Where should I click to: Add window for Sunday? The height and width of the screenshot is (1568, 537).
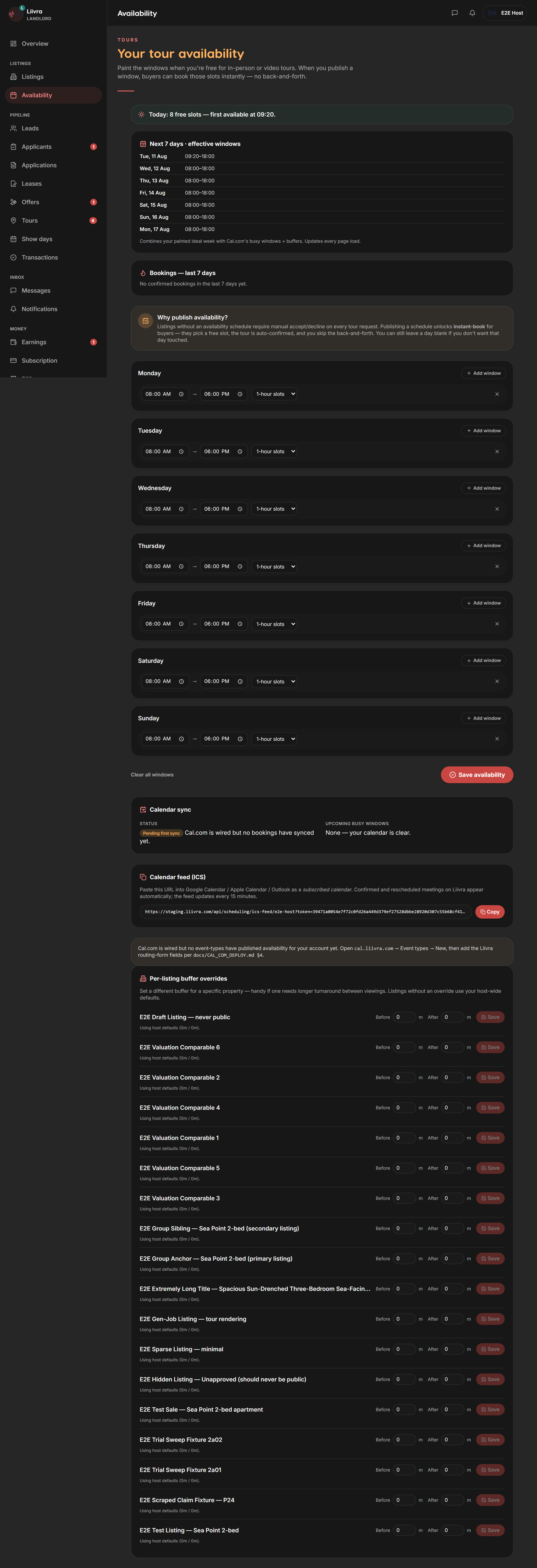point(484,718)
